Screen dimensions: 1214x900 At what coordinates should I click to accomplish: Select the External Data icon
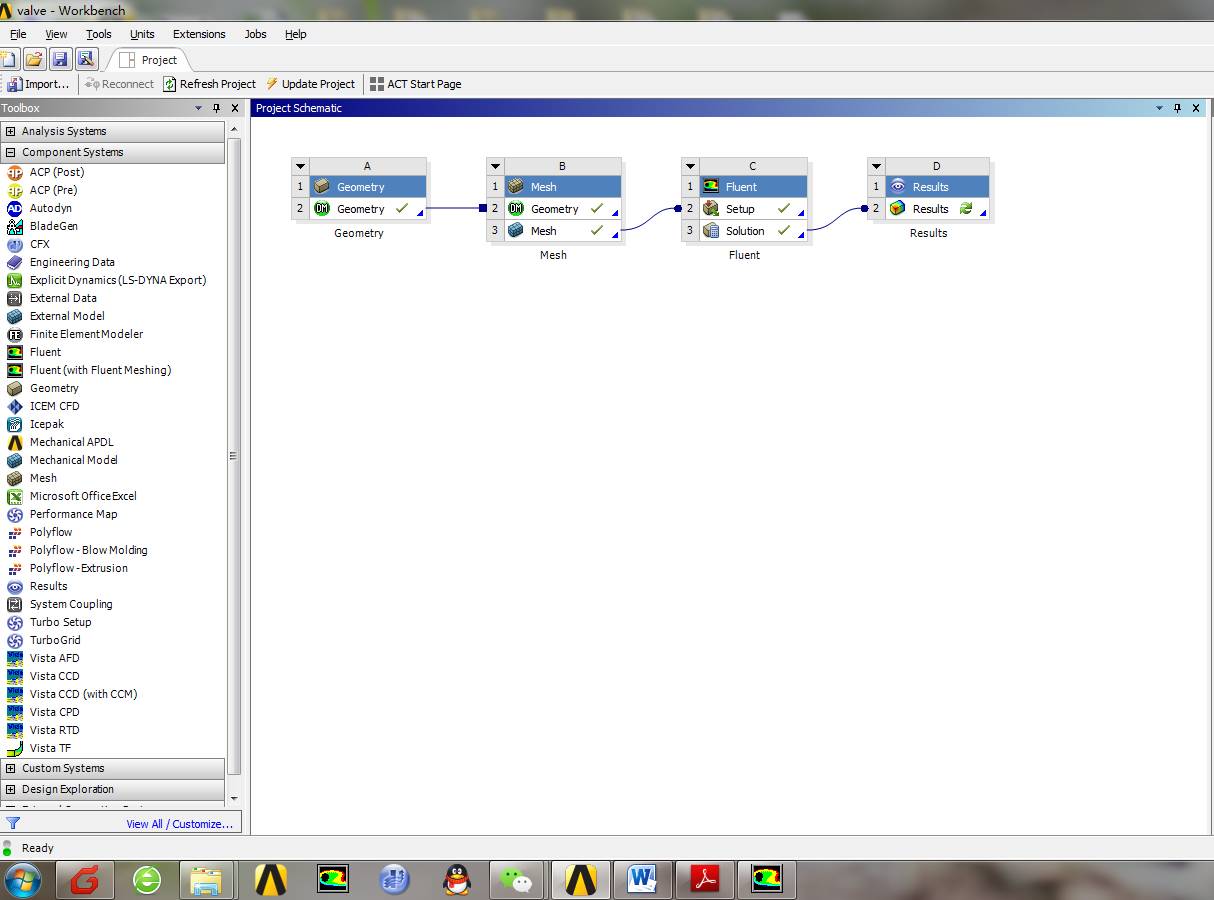(x=14, y=298)
